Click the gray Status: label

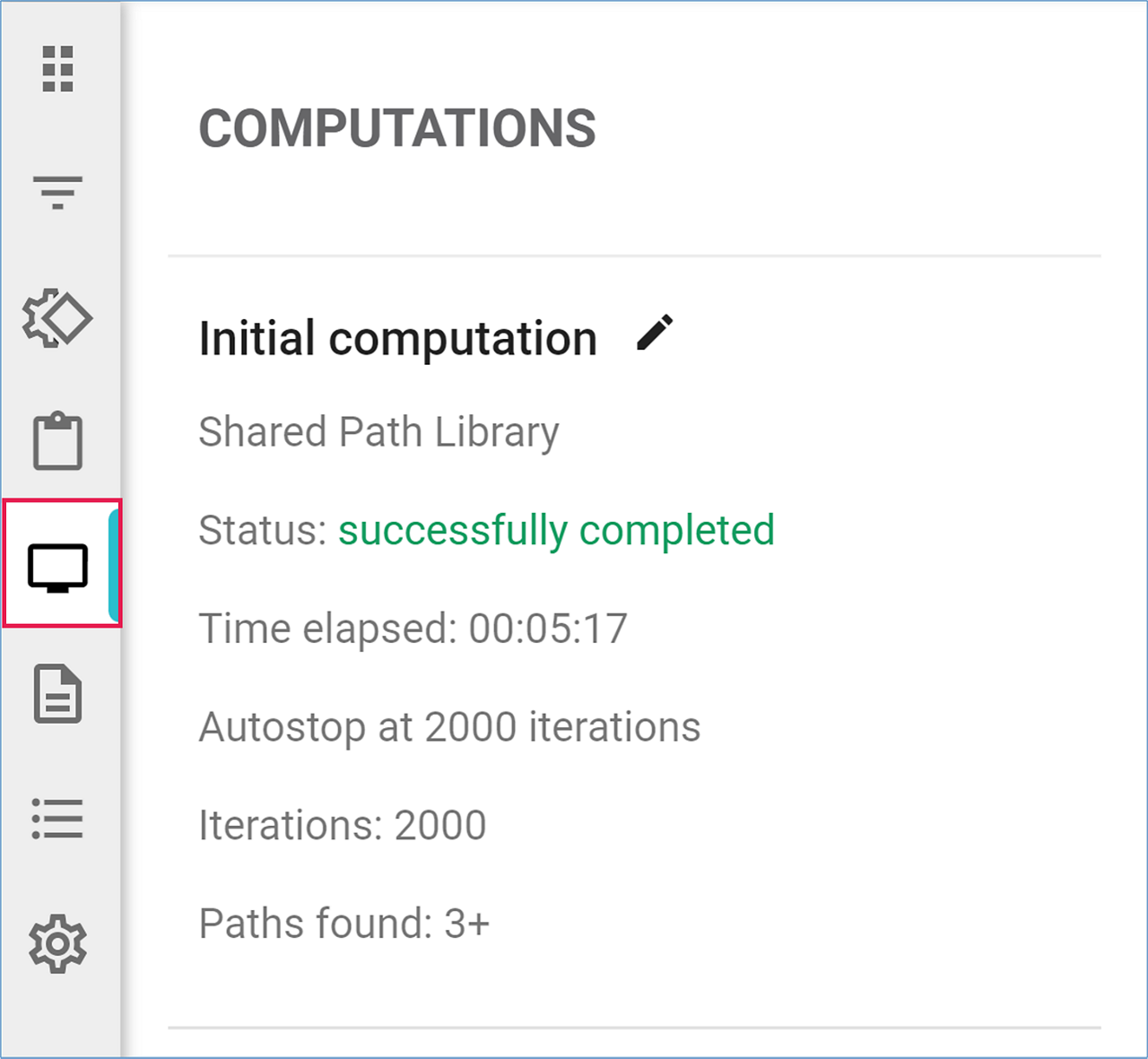pyautogui.click(x=263, y=530)
